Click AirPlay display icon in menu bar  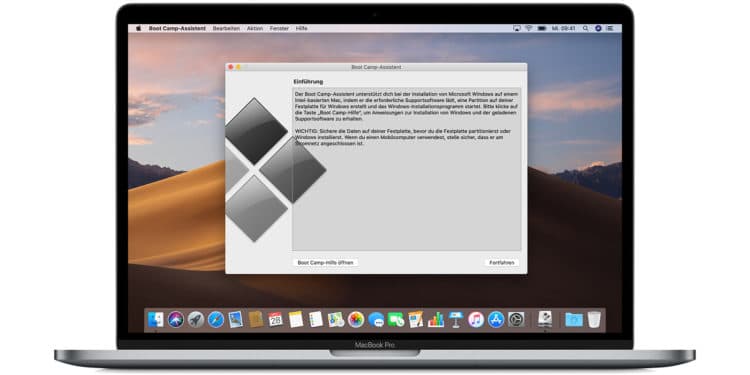point(517,28)
